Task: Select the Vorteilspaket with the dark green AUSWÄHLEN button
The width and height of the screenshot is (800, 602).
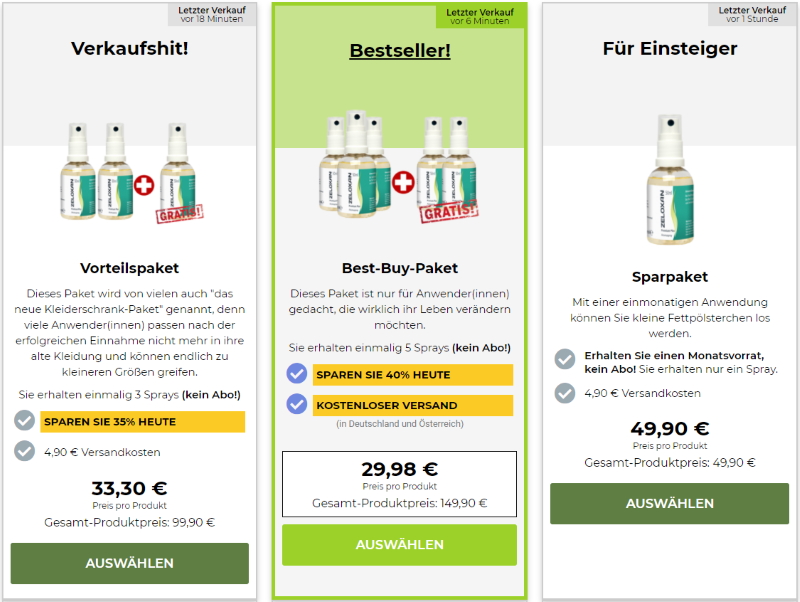Action: point(130,563)
